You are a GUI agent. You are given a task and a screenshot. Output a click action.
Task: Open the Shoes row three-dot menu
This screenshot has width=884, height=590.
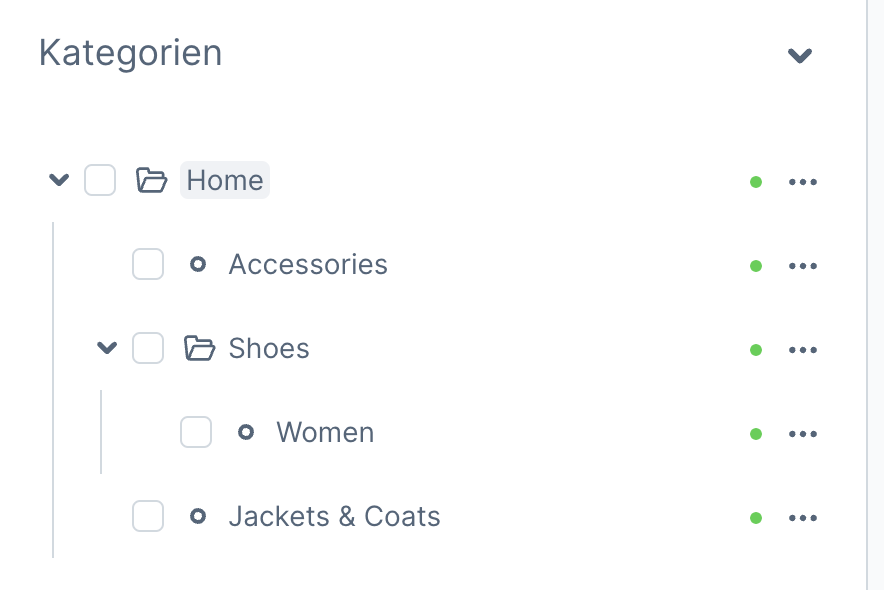[803, 350]
